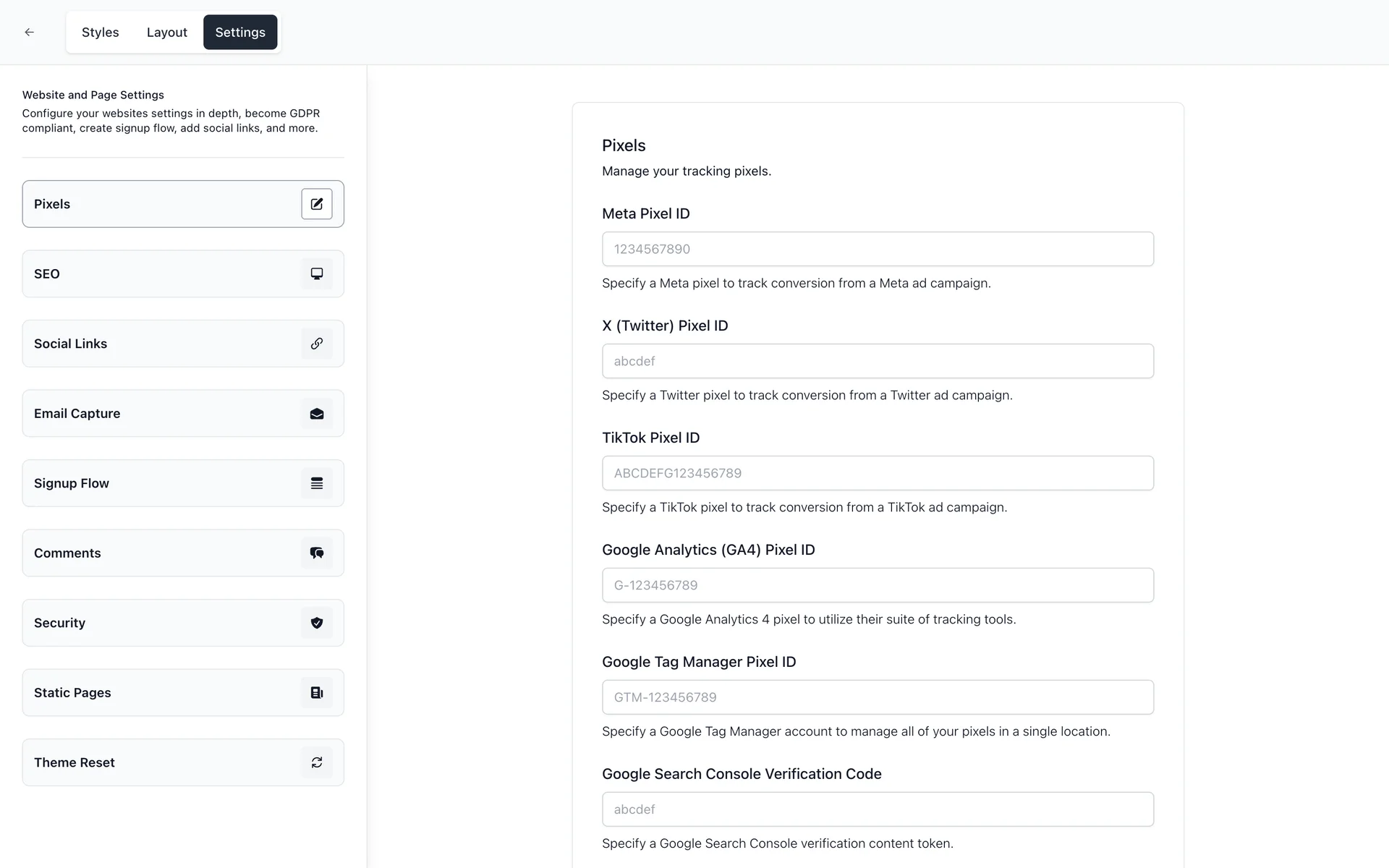Click the Static Pages document icon
Screen dimensions: 1389x868
click(x=317, y=693)
